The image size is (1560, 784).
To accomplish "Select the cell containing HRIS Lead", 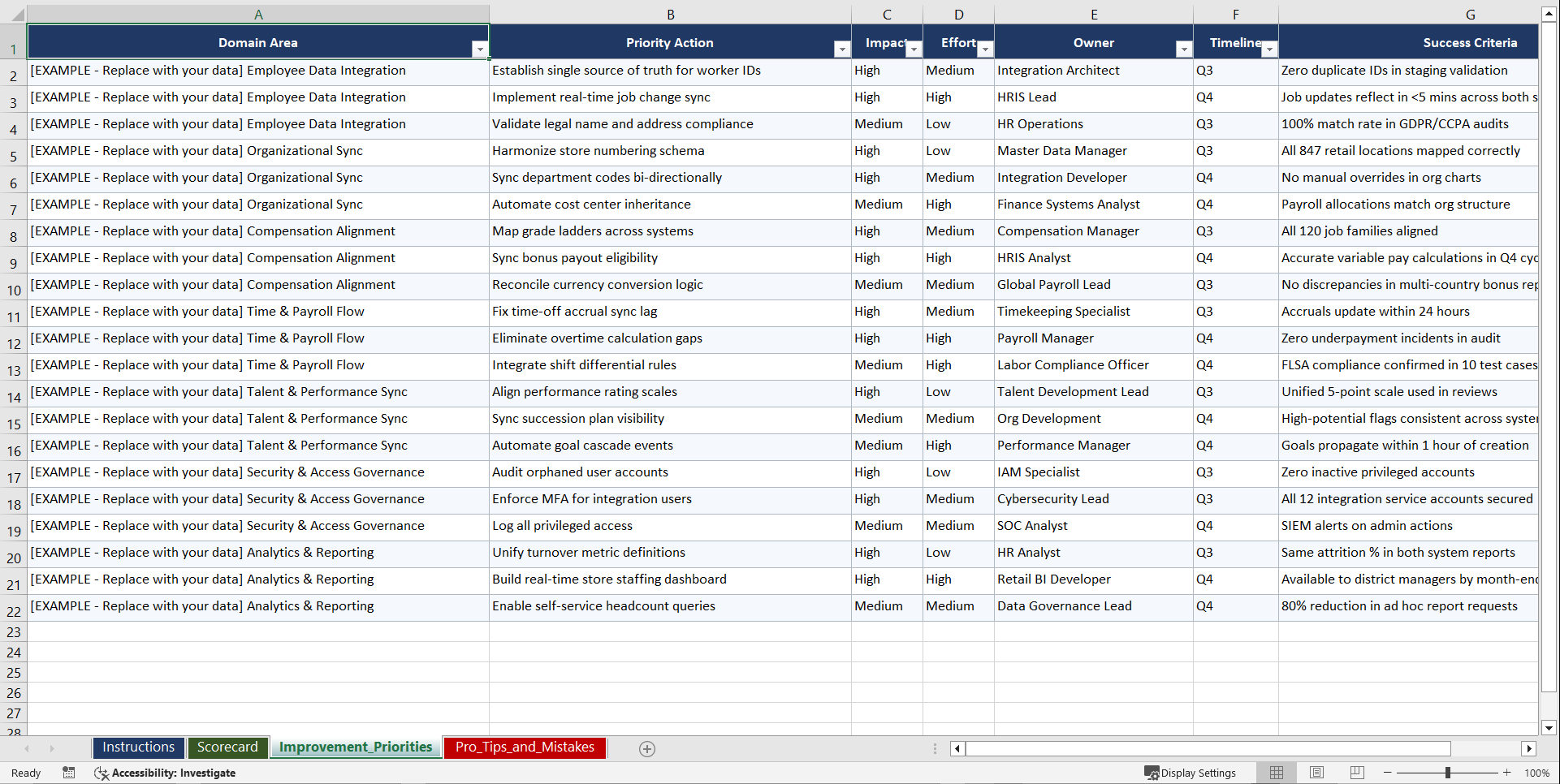I will tap(1093, 97).
